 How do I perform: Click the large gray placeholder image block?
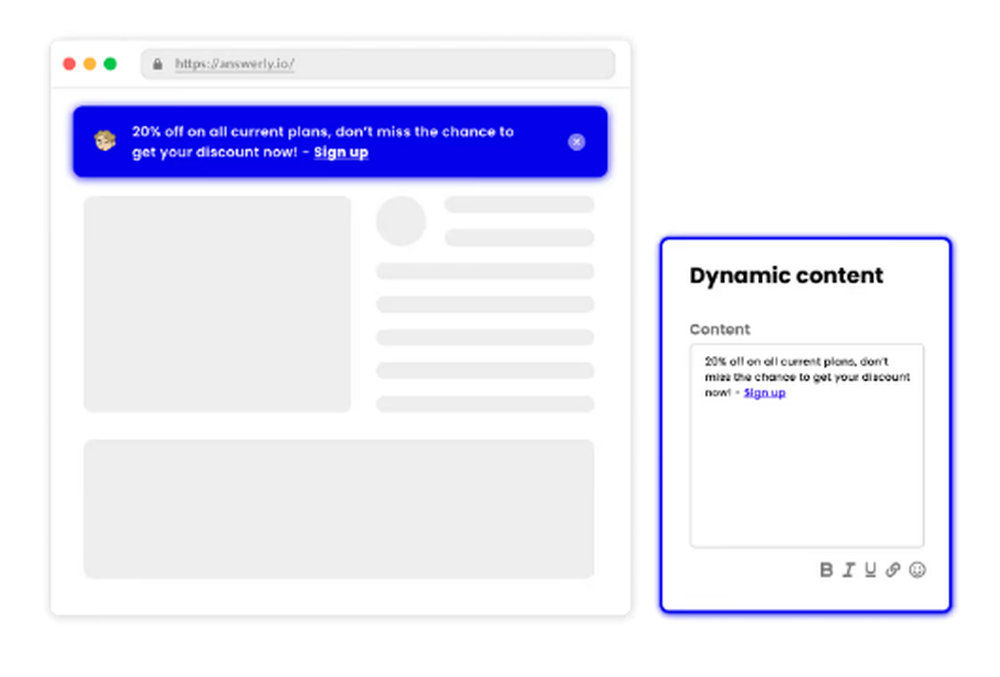[x=217, y=304]
